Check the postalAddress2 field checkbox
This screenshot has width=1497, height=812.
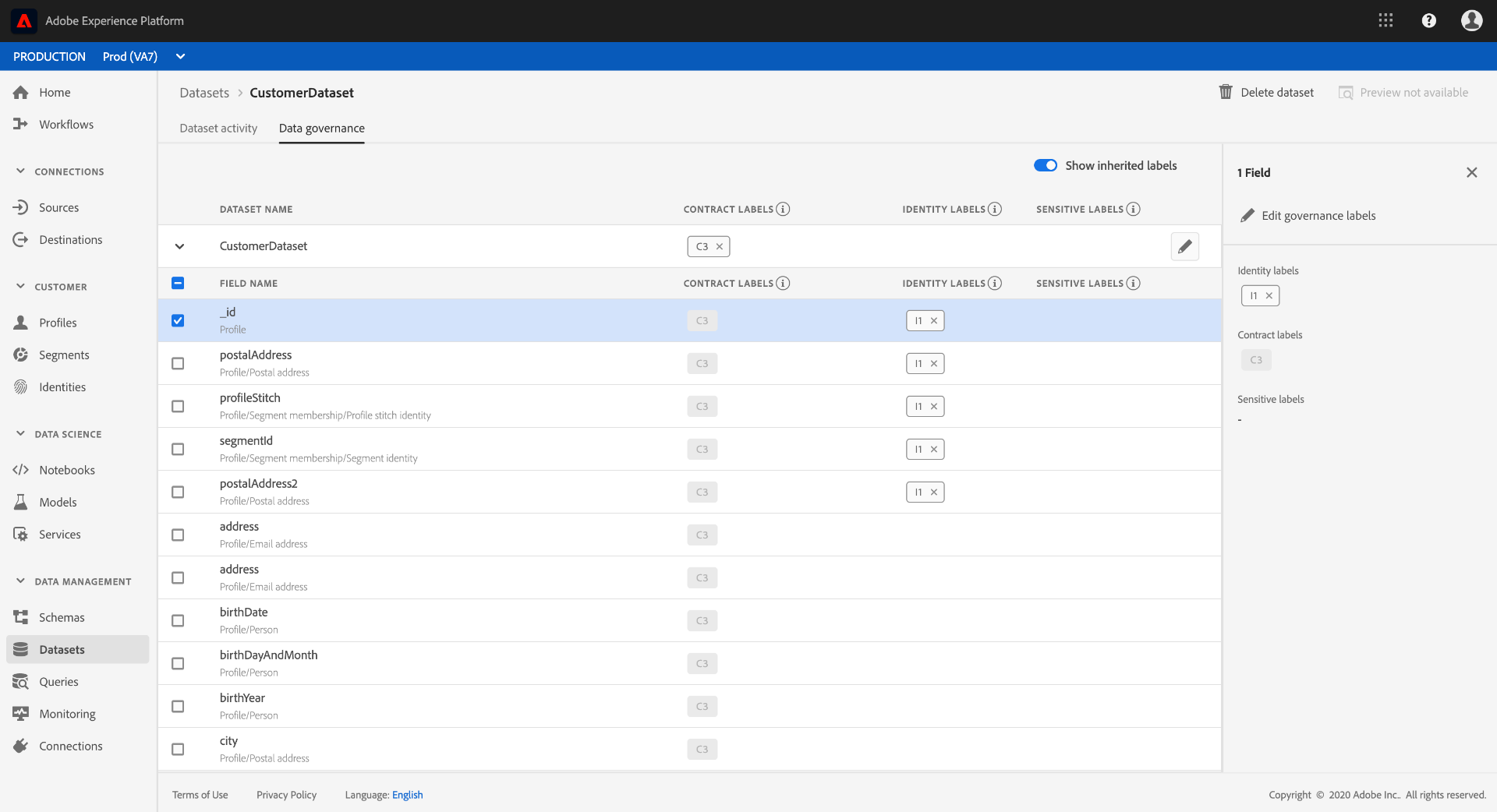[178, 492]
